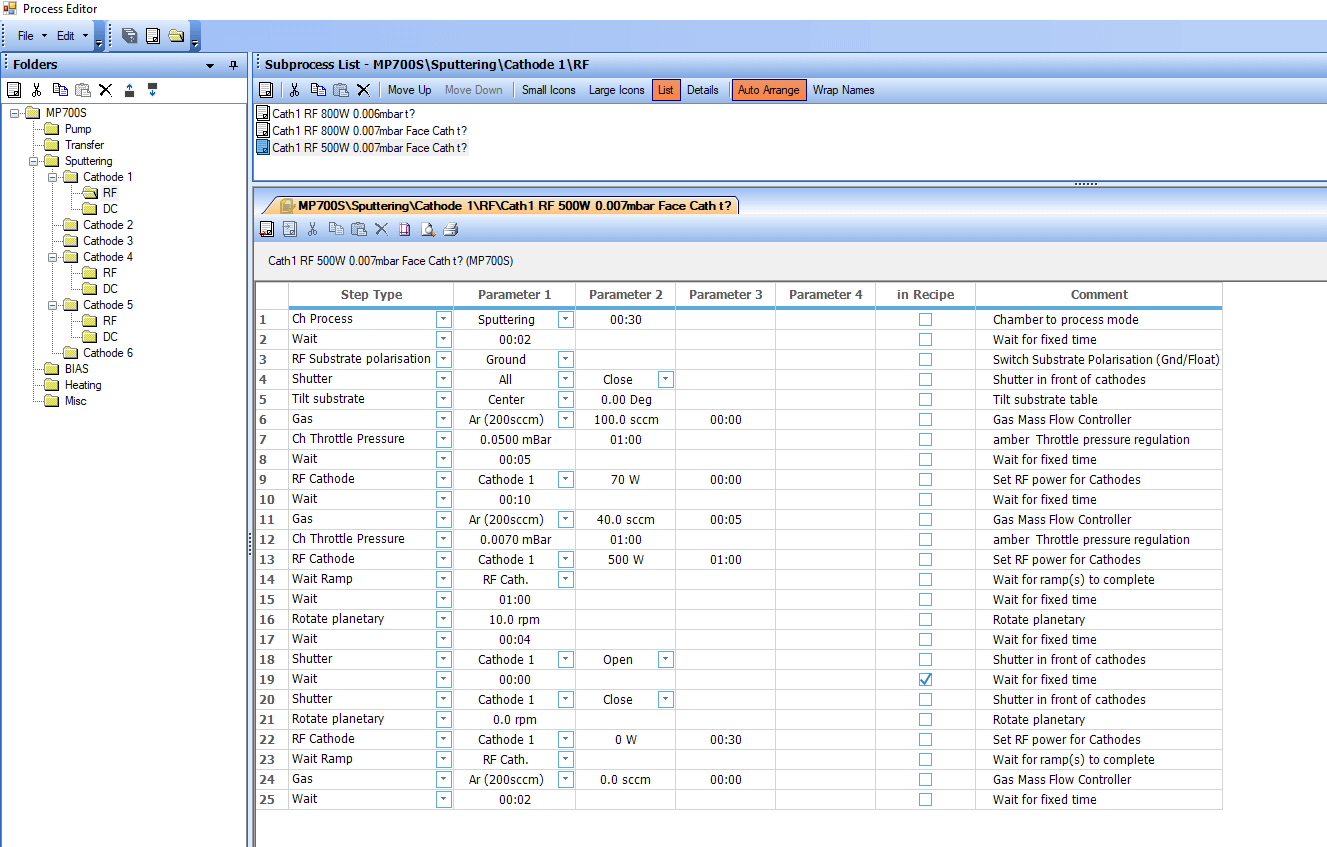
Task: Click the Save icon in the process editor toolbar
Action: (x=267, y=229)
